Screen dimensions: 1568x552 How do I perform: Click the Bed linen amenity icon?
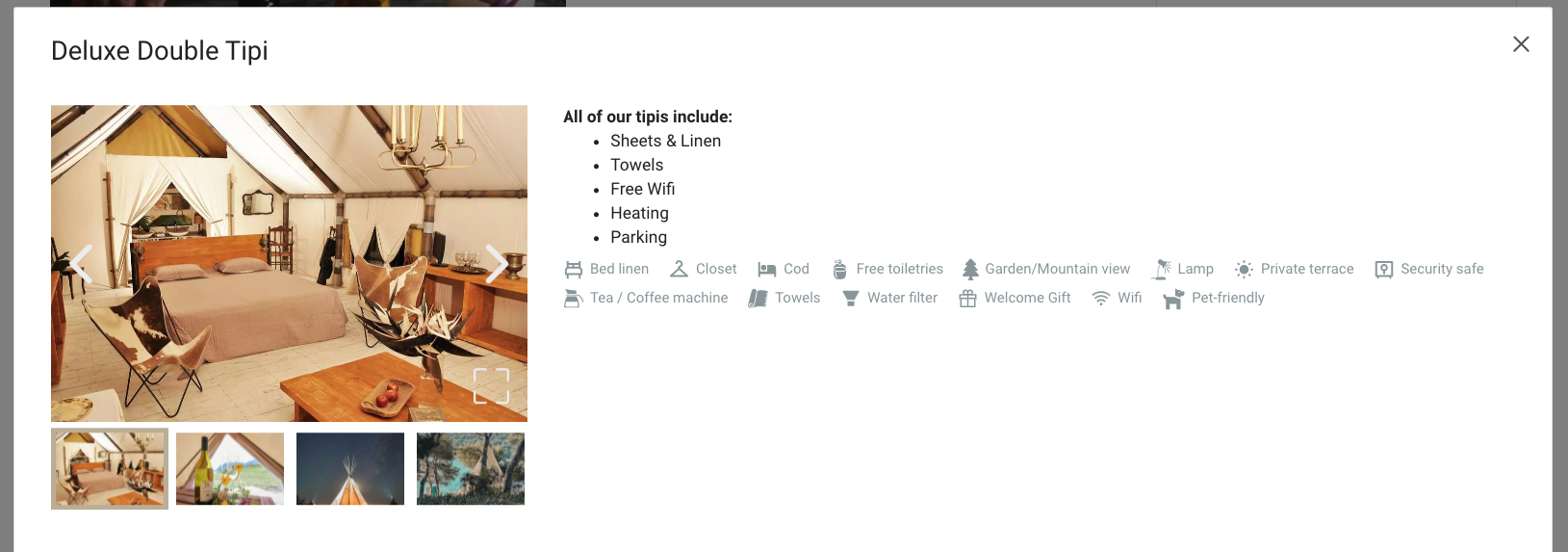(574, 270)
